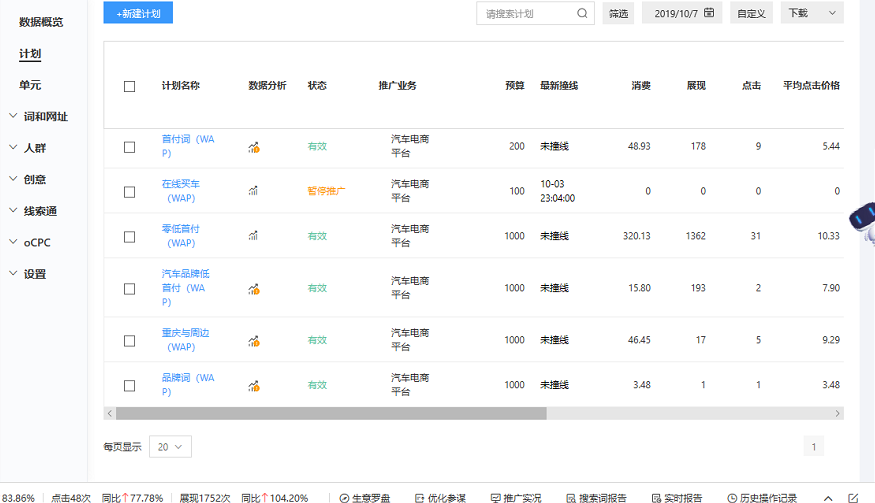Open the calendar icon next to 2019/10/7

[x=709, y=13]
